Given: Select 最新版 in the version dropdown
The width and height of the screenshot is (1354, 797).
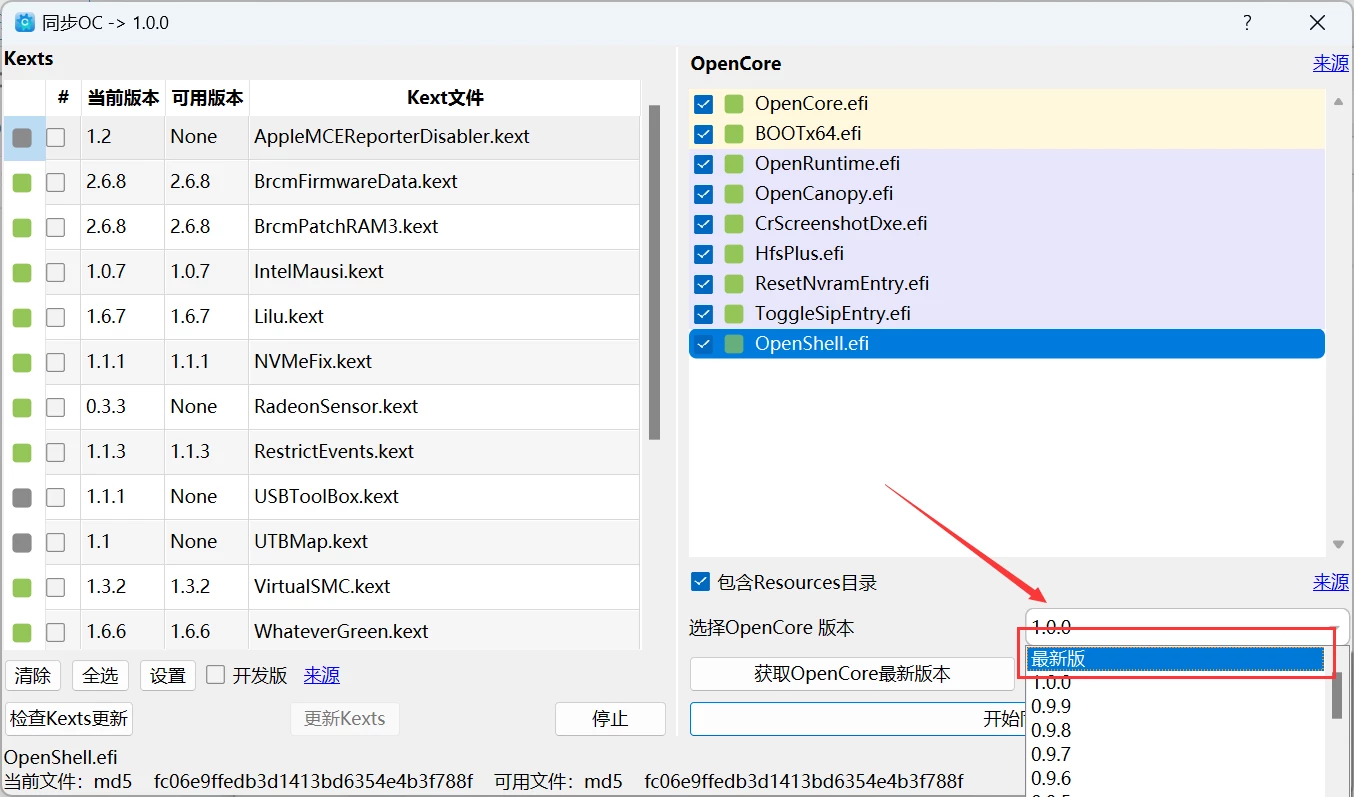Looking at the screenshot, I should click(1175, 659).
